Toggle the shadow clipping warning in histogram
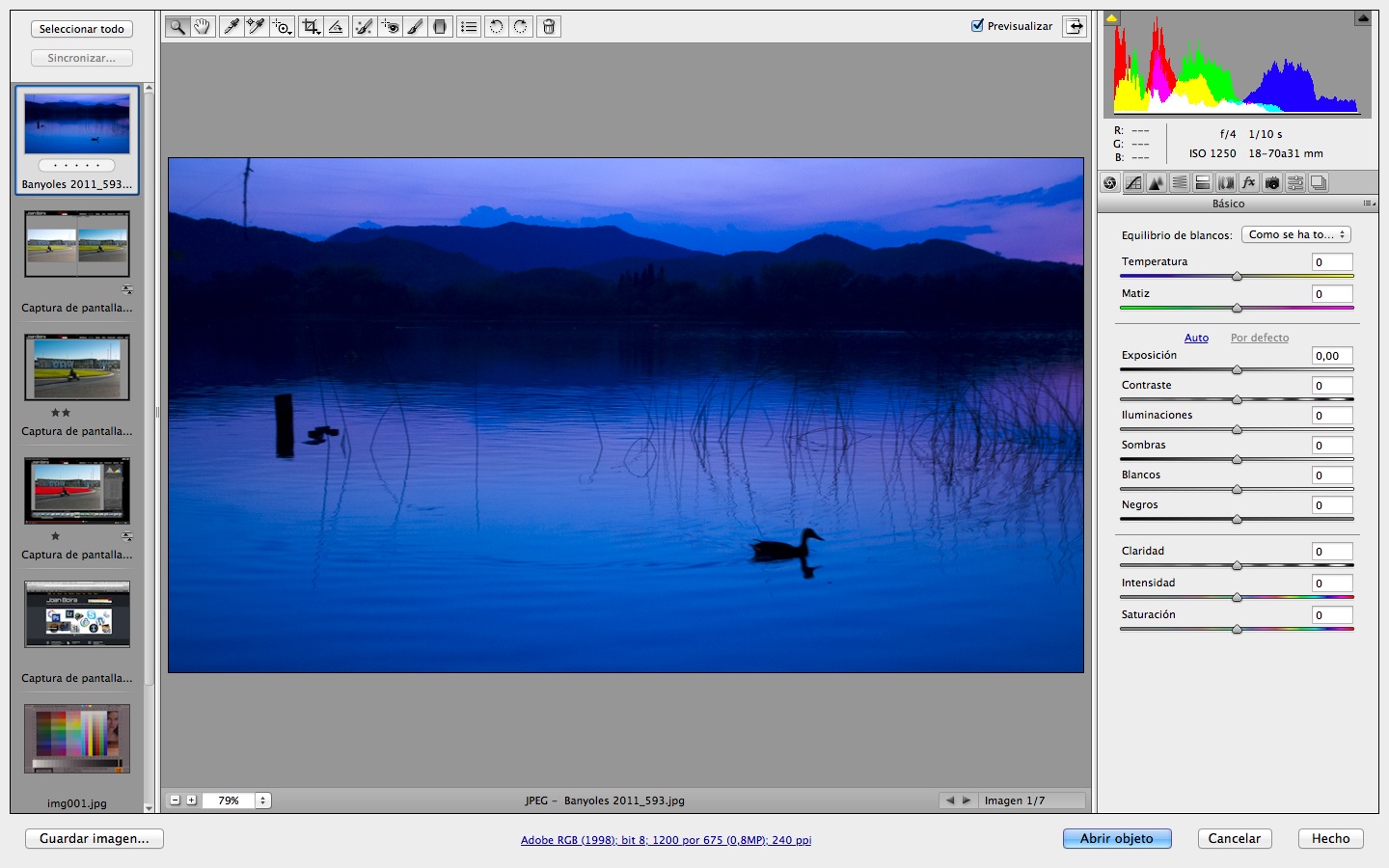 point(1112,18)
